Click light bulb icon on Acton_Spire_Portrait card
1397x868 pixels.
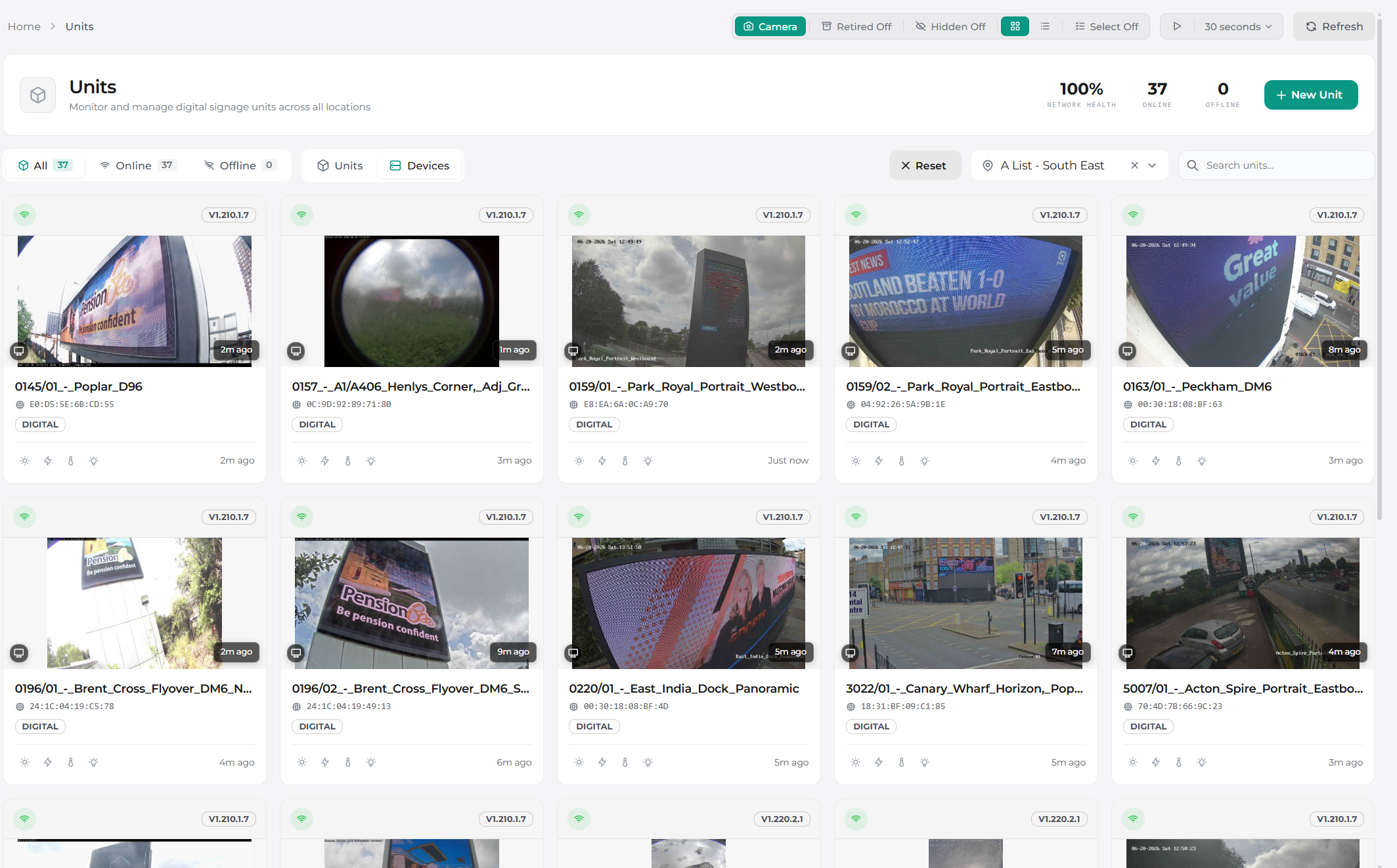[1202, 762]
